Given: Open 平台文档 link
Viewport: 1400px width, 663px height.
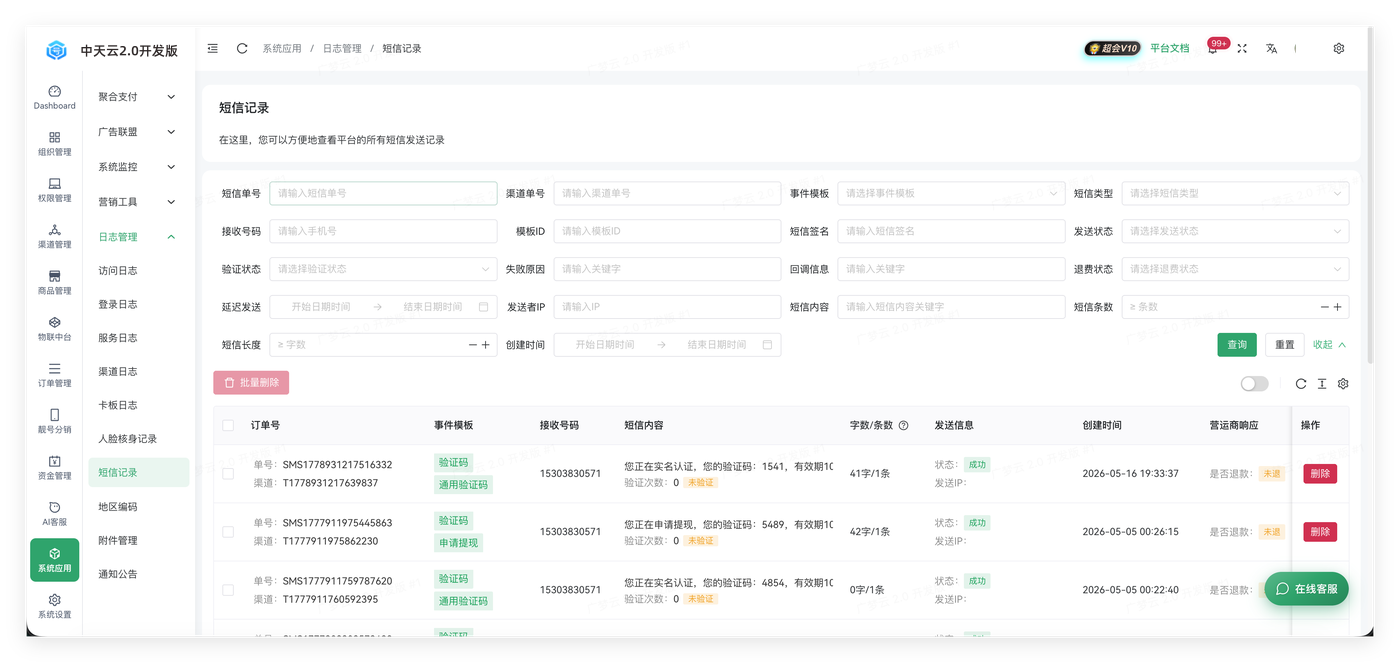Looking at the screenshot, I should [x=1170, y=48].
